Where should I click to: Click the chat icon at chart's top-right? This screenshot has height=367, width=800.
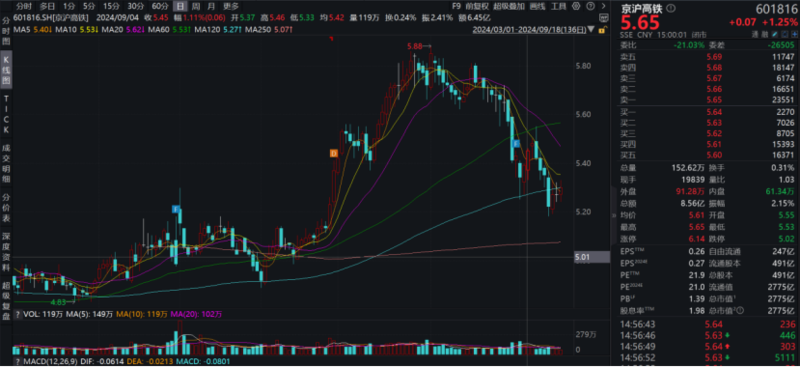(604, 18)
